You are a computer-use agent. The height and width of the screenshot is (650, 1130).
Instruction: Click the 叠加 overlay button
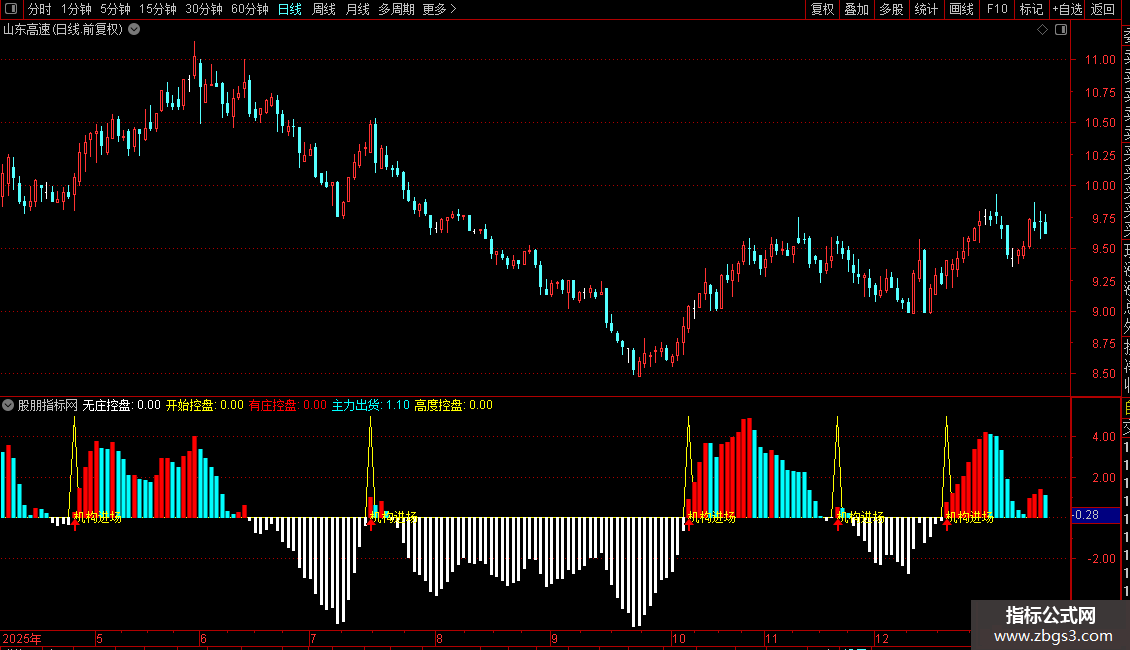pos(857,9)
